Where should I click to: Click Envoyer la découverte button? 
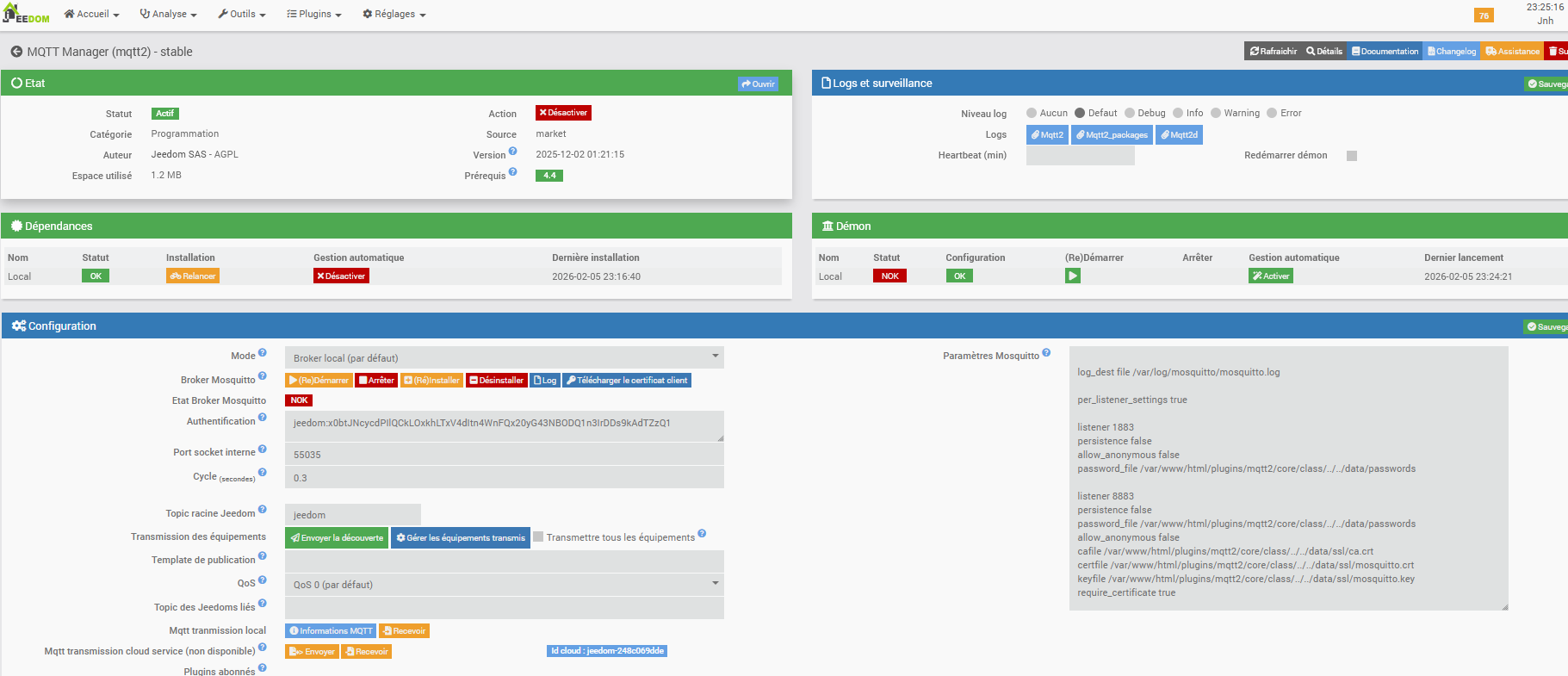click(x=337, y=537)
